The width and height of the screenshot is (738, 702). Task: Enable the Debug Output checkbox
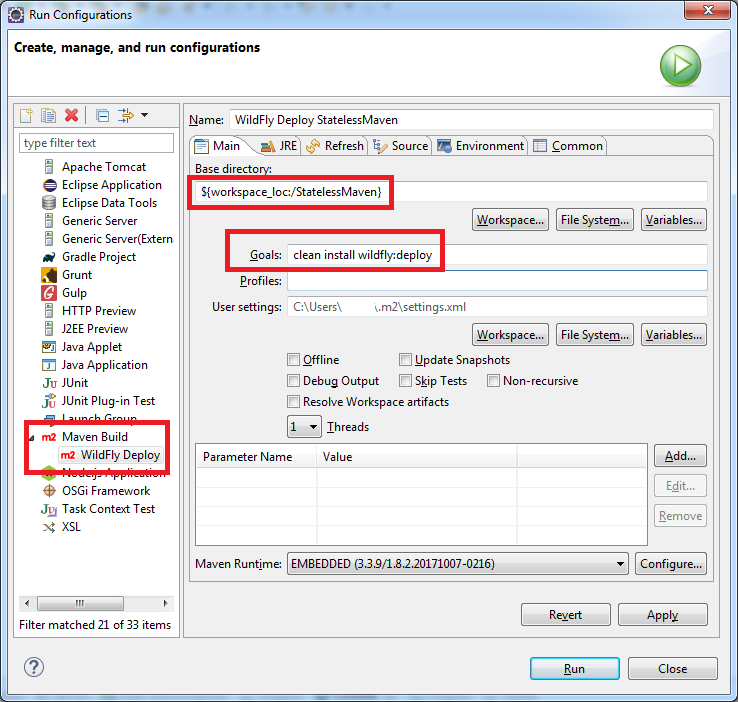tap(293, 381)
